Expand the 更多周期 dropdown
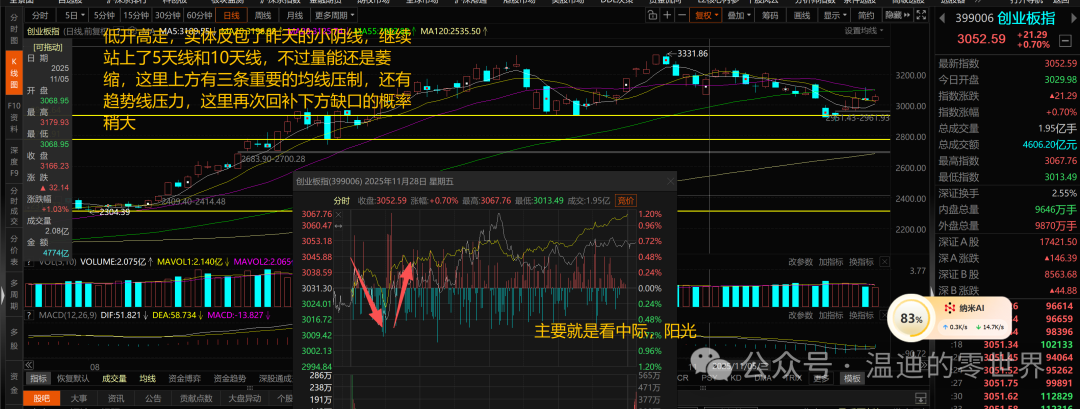 [331, 15]
